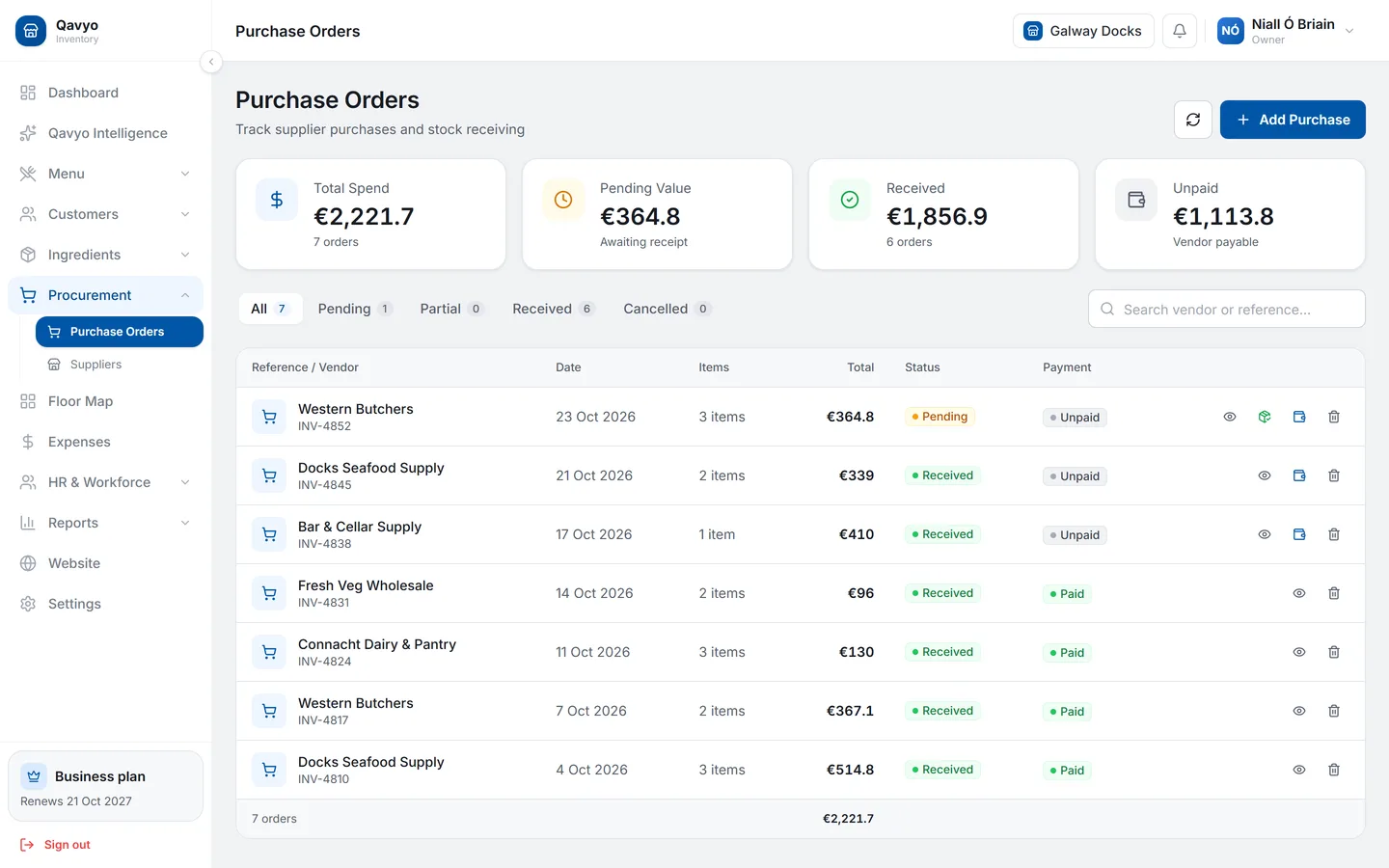View details of order INV-4852
The image size is (1389, 868).
pyautogui.click(x=1230, y=417)
